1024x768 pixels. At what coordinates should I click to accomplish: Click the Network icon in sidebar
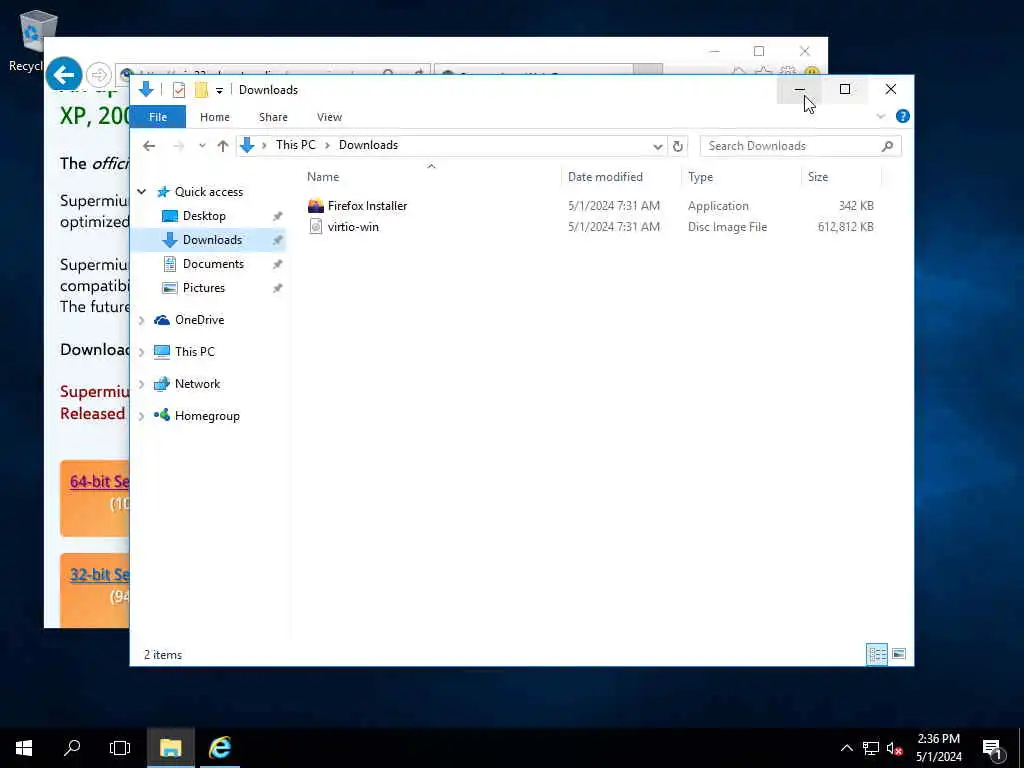coord(162,384)
